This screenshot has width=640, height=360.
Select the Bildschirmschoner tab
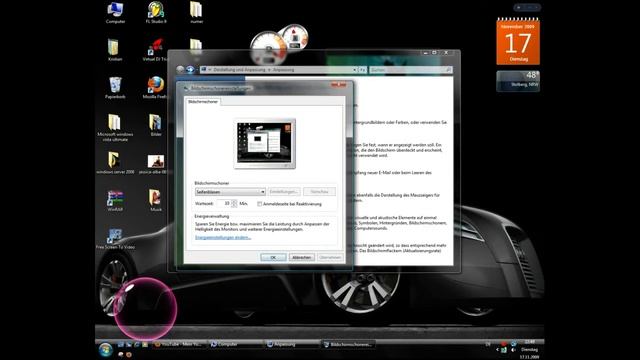203,102
